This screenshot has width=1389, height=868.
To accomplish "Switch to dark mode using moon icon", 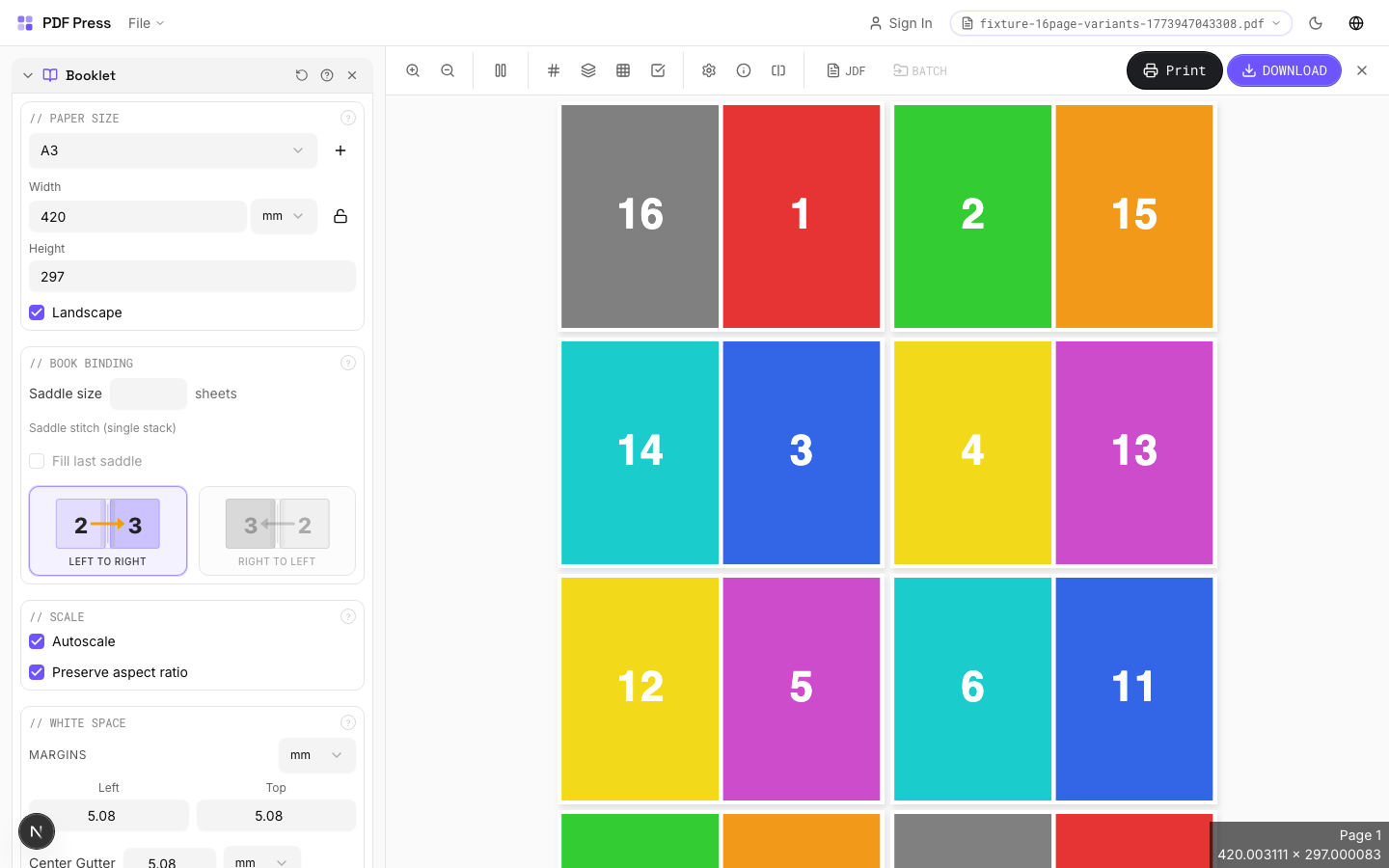I will tap(1316, 23).
